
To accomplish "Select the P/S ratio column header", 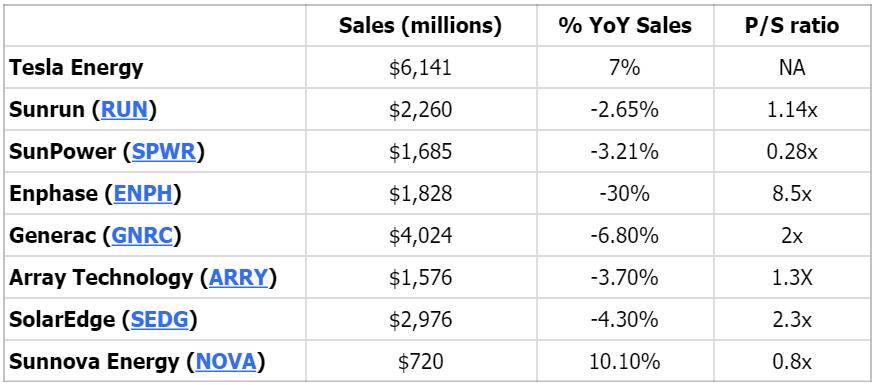I will pos(792,26).
